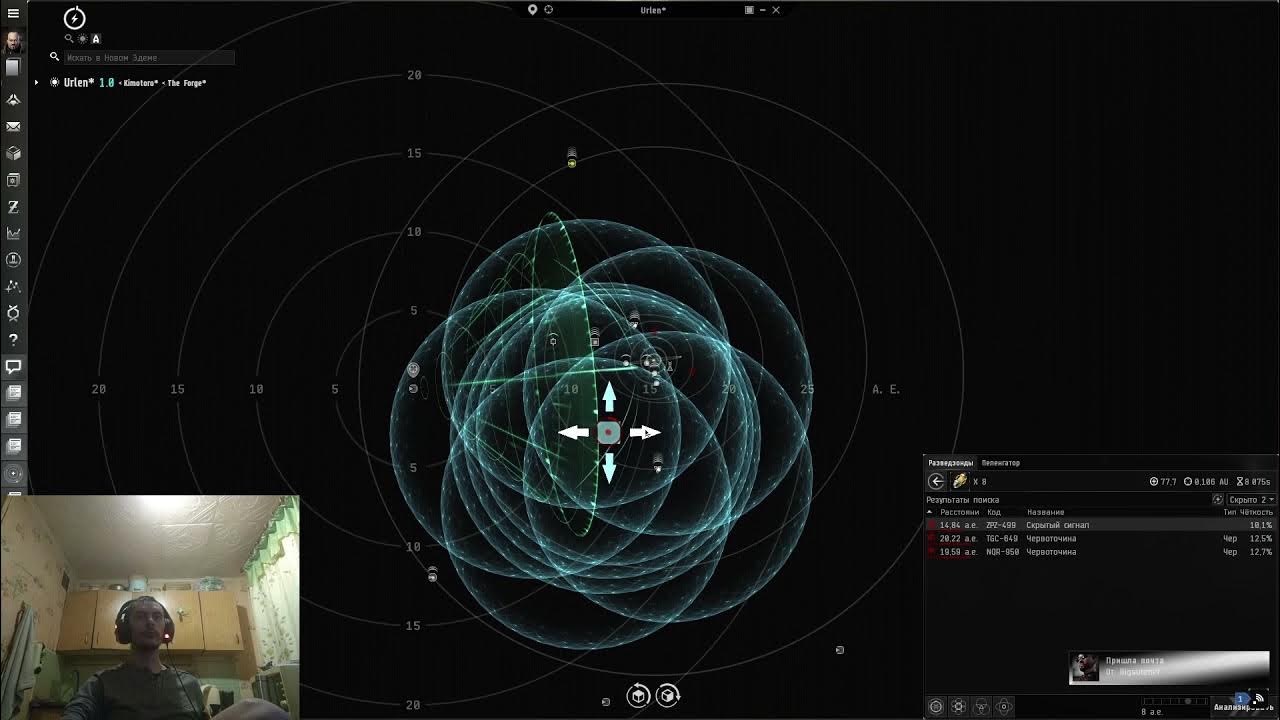
Task: Click the left cube rotate icon at map bottom
Action: pos(638,695)
